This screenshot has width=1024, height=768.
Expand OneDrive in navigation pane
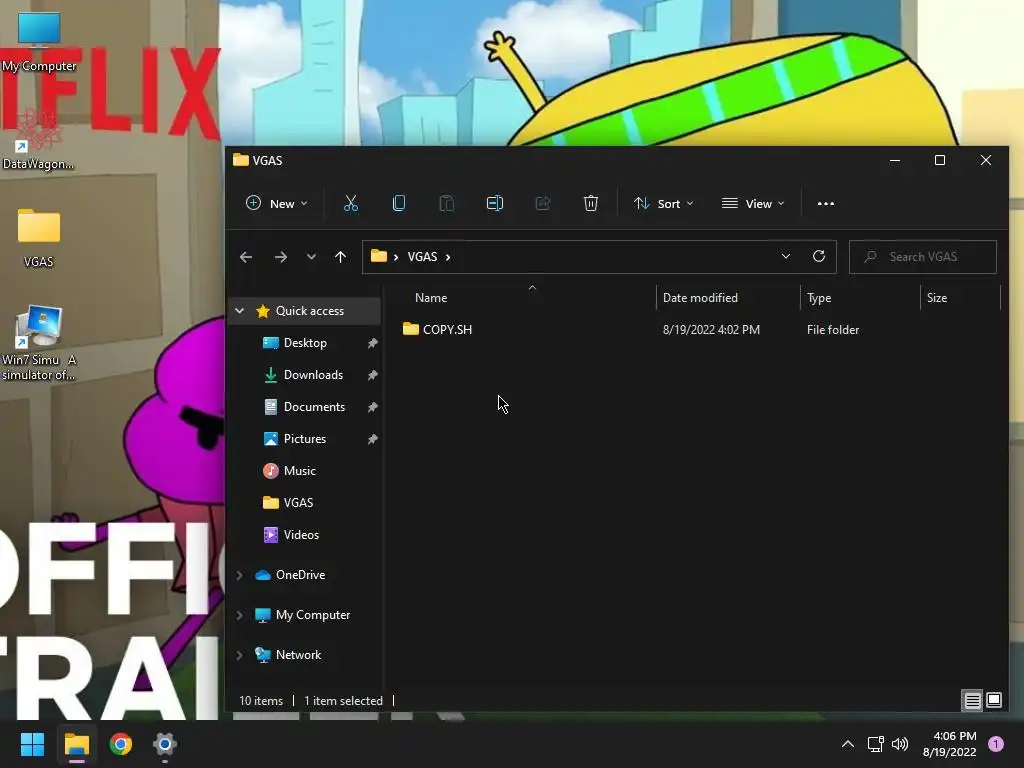[x=240, y=575]
